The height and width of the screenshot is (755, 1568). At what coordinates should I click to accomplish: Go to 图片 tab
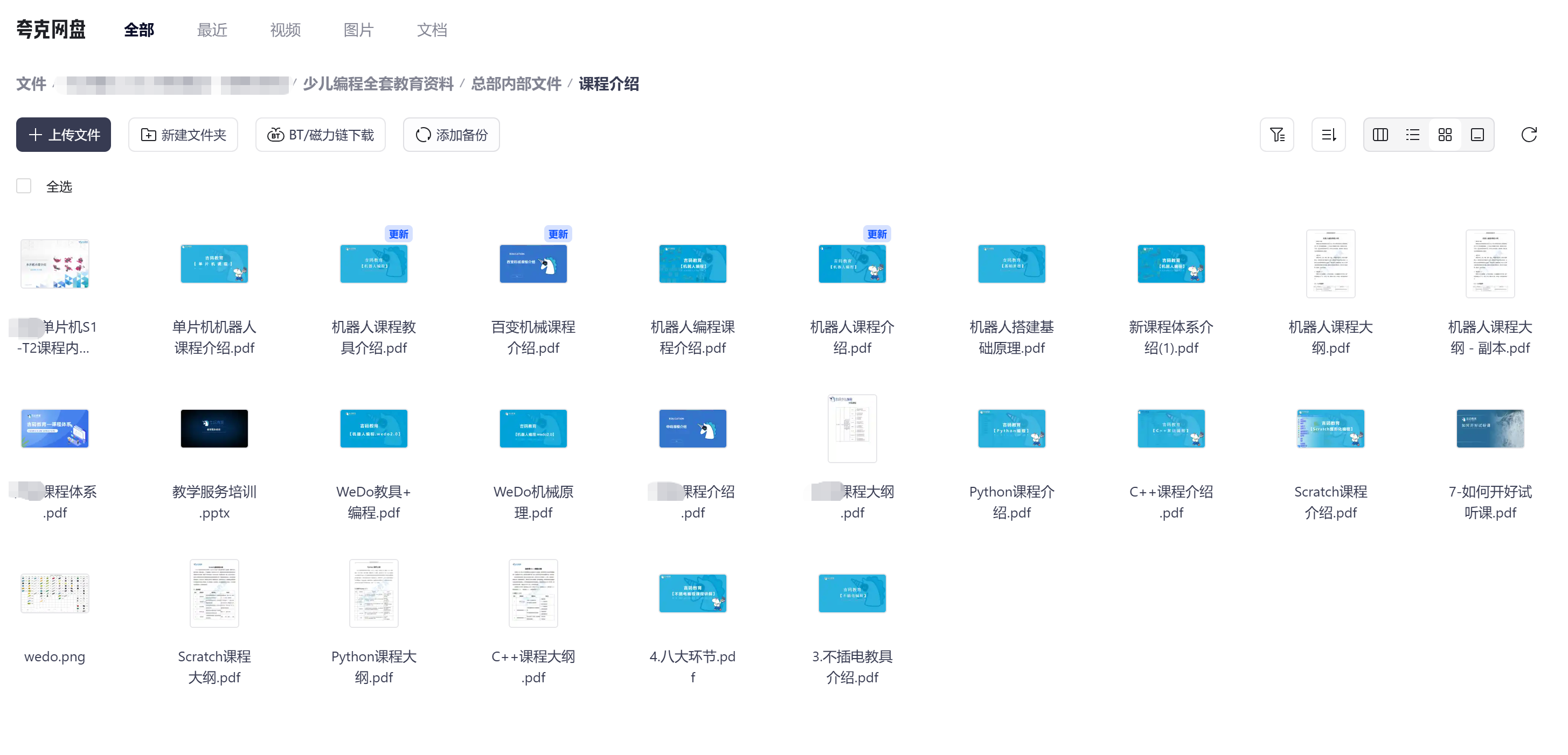click(358, 30)
